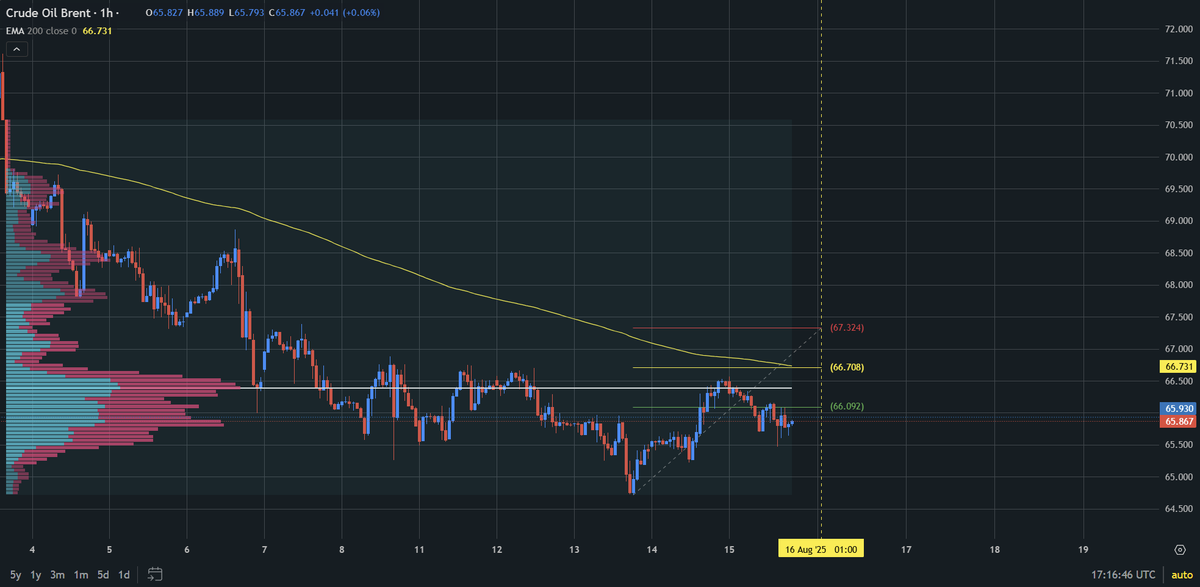Click day 7 on the time axis
The width and height of the screenshot is (1200, 587).
(x=264, y=549)
